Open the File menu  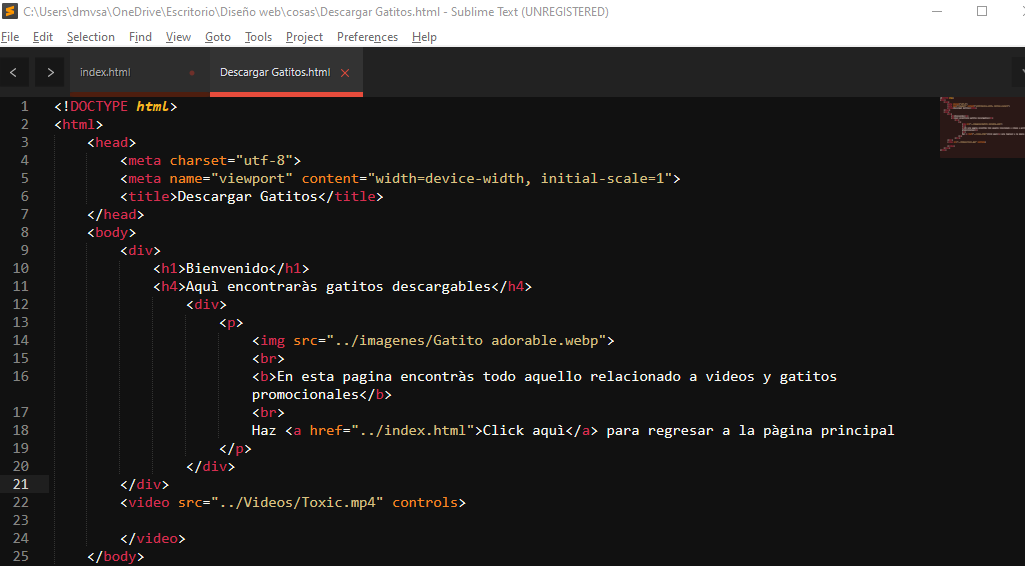10,37
